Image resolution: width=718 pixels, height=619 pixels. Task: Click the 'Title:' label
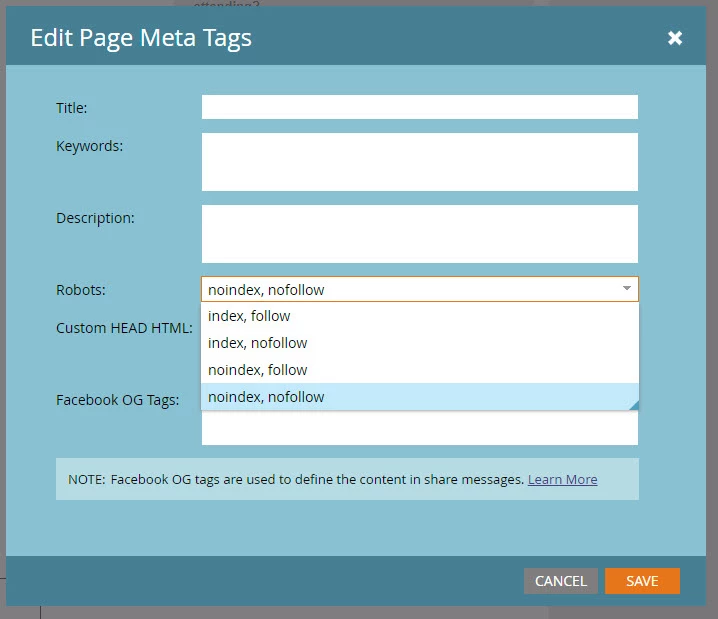71,108
